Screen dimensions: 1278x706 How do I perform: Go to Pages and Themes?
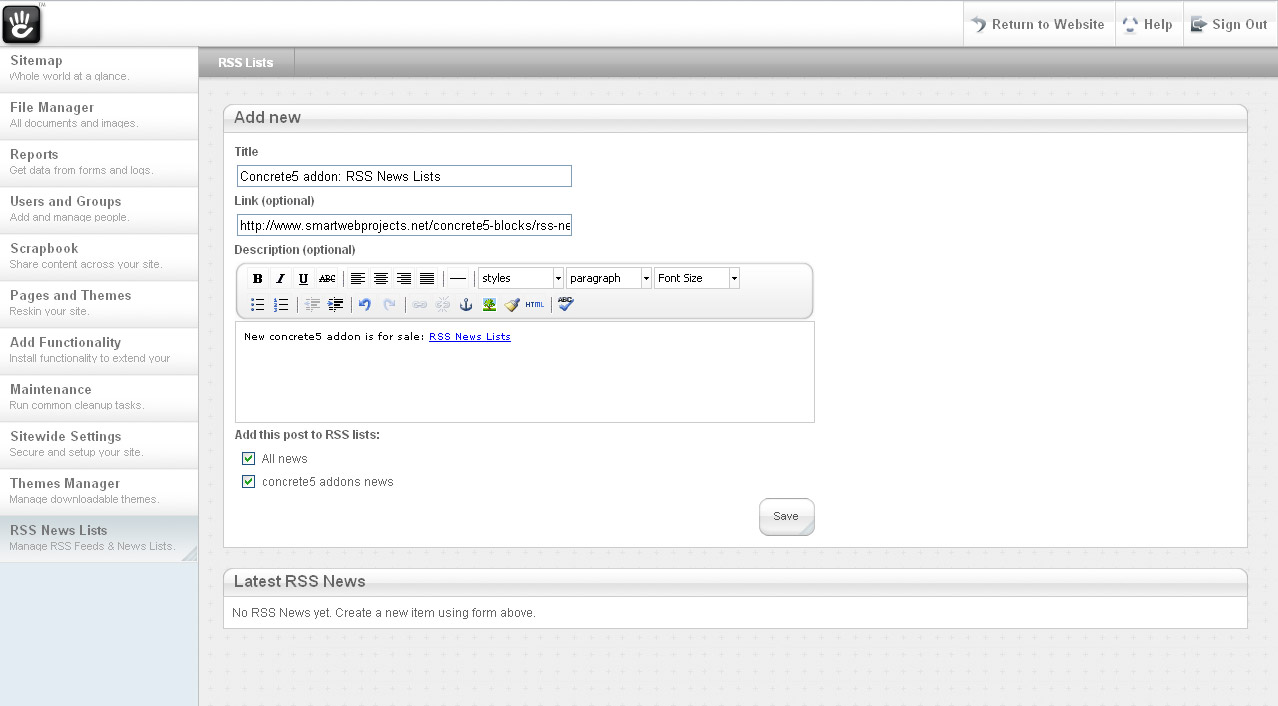(99, 304)
